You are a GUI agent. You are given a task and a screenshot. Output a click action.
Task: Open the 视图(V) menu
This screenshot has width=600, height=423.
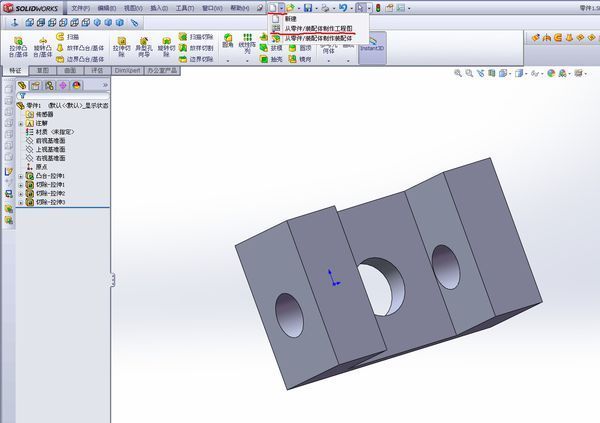click(x=133, y=8)
